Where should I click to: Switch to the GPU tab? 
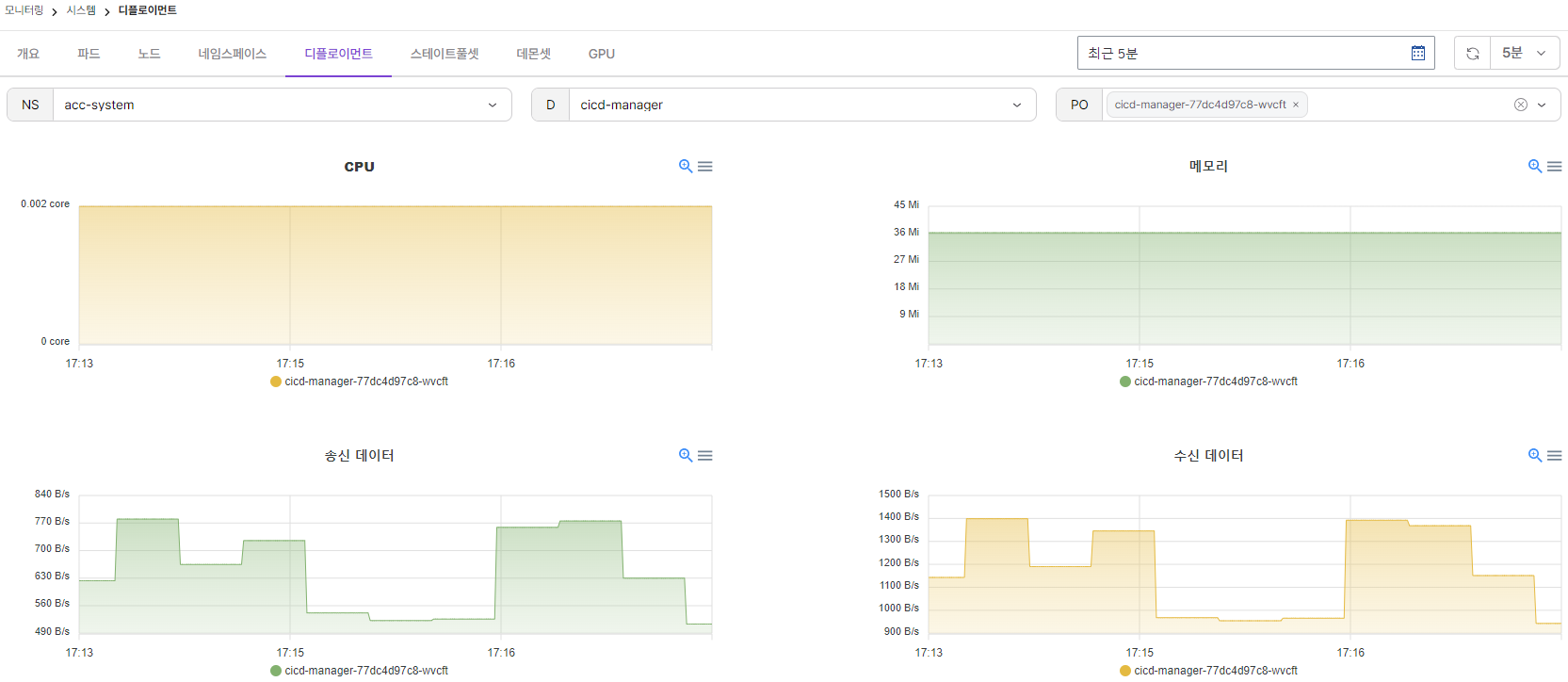pos(602,54)
